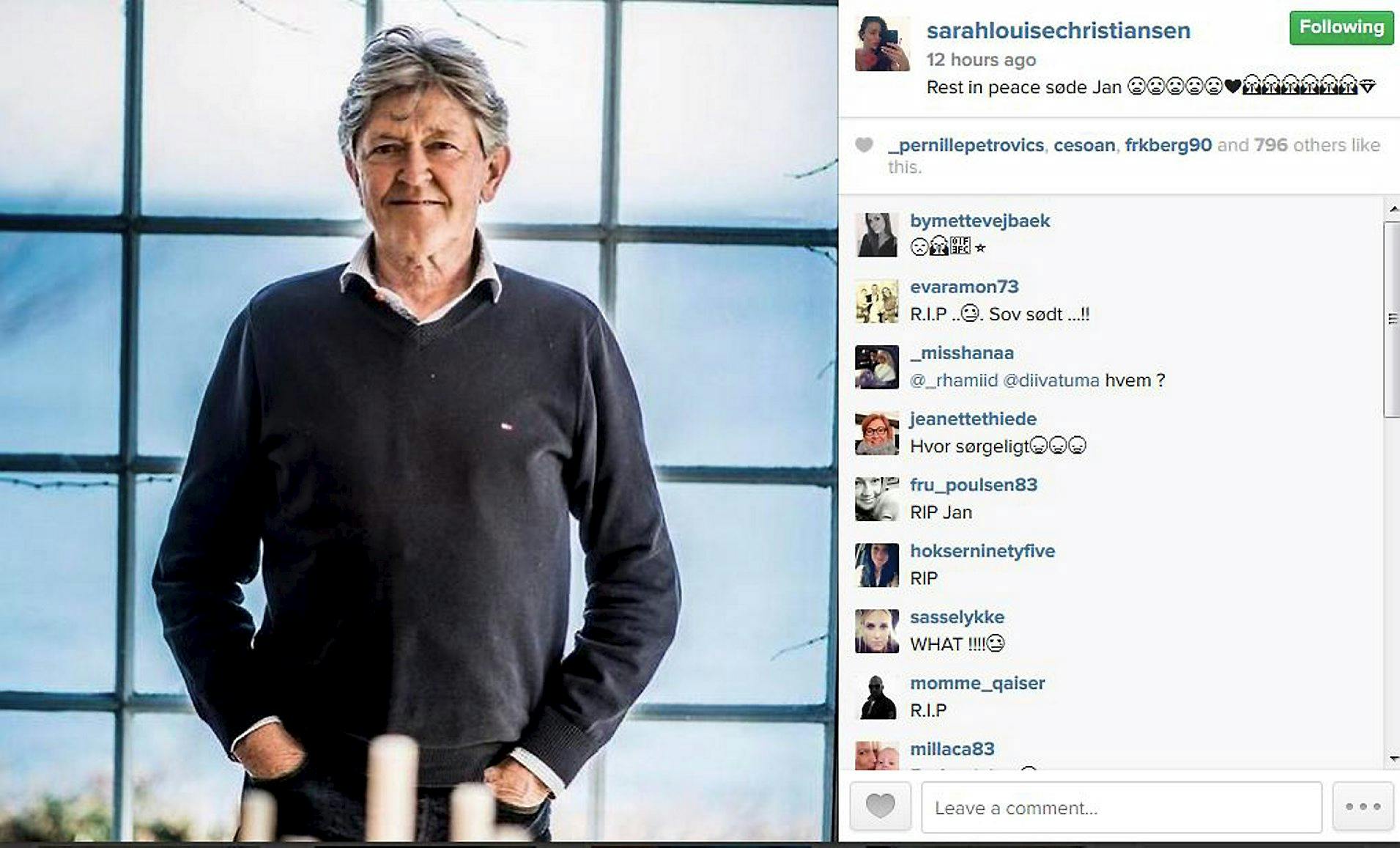1400x848 pixels.
Task: Open the sarahlouisechristiansen username link
Action: [x=1058, y=31]
